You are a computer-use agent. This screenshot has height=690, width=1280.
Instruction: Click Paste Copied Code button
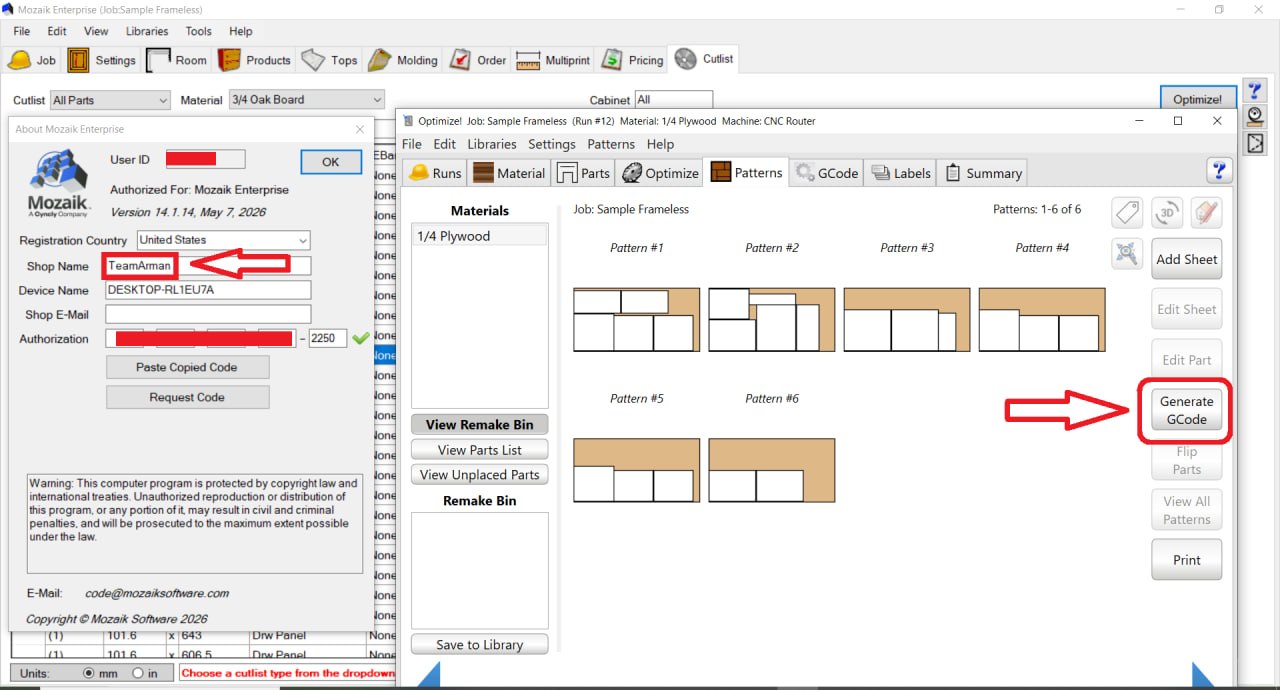187,367
